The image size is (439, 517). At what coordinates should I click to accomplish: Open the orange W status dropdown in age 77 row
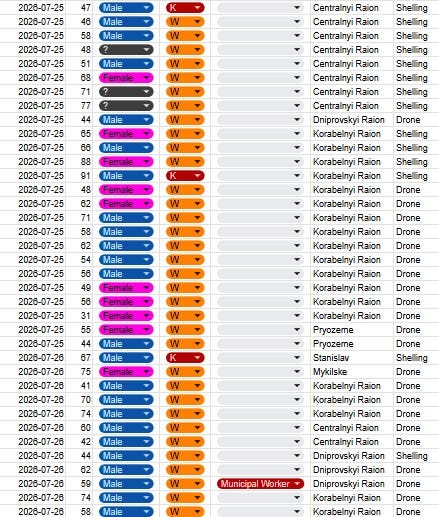(x=185, y=106)
